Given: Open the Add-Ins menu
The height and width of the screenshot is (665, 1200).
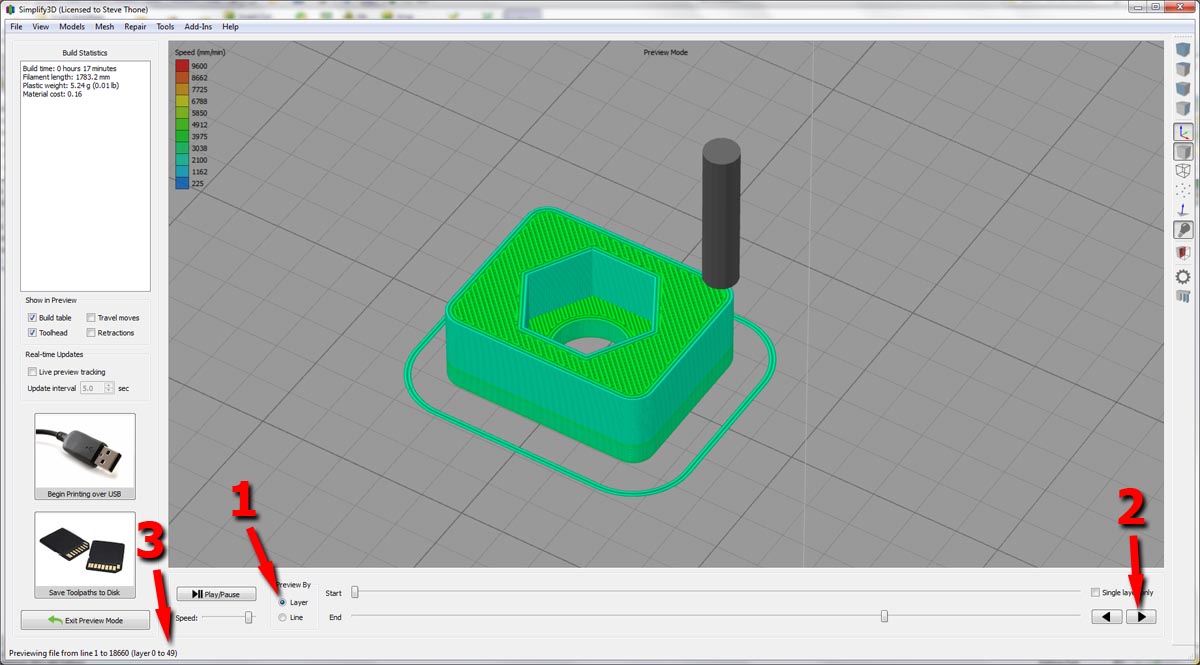Looking at the screenshot, I should pos(198,27).
